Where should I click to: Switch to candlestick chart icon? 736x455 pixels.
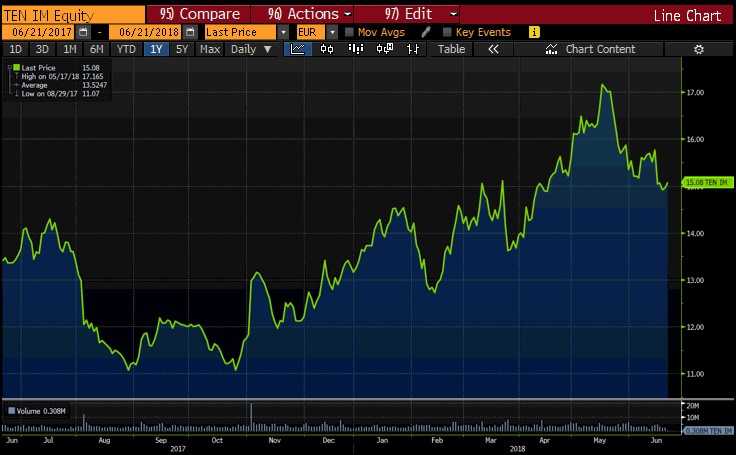coord(327,49)
